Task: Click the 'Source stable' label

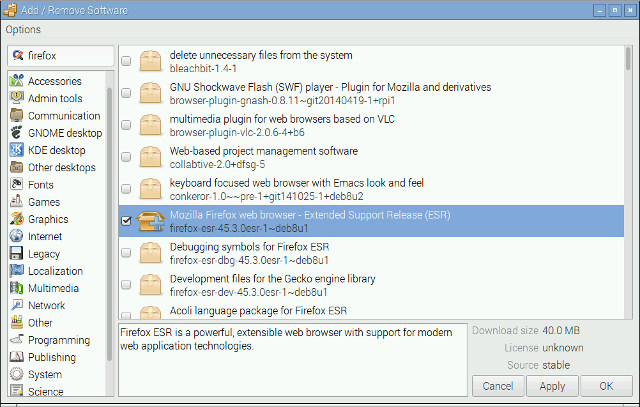Action: pos(538,365)
